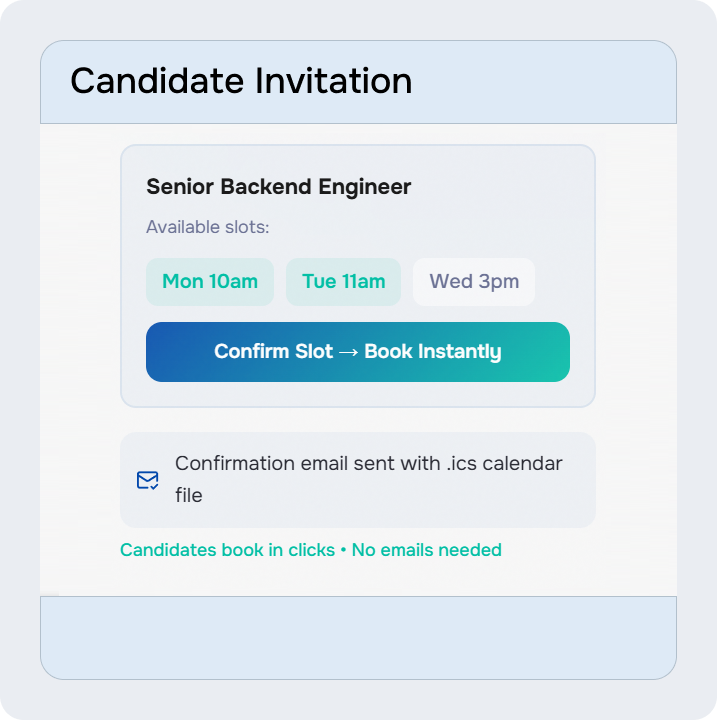The height and width of the screenshot is (720, 717).
Task: Click the Available slots label
Action: click(208, 227)
